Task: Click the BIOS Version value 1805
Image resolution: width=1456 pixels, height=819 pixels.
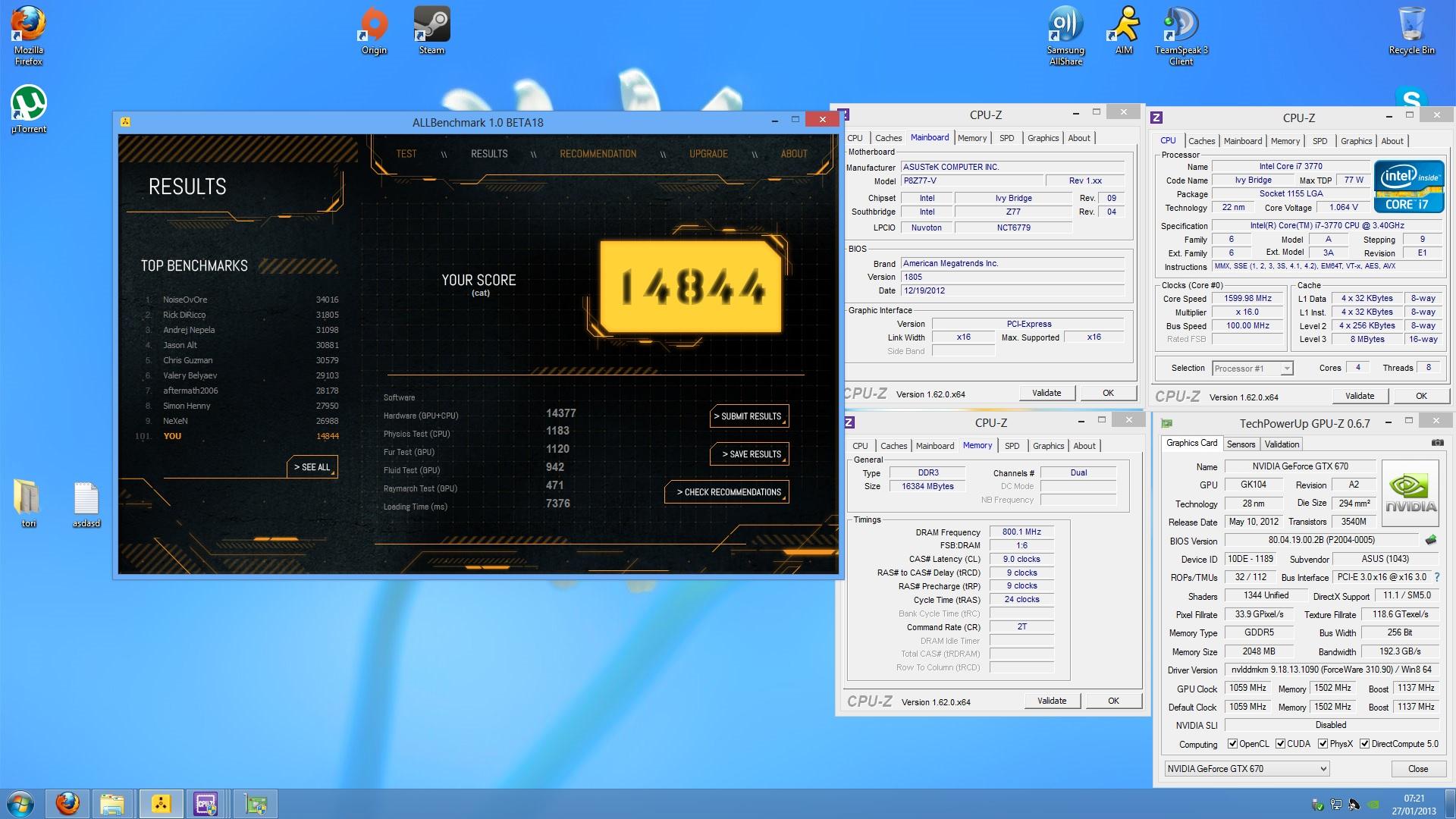Action: point(1012,277)
